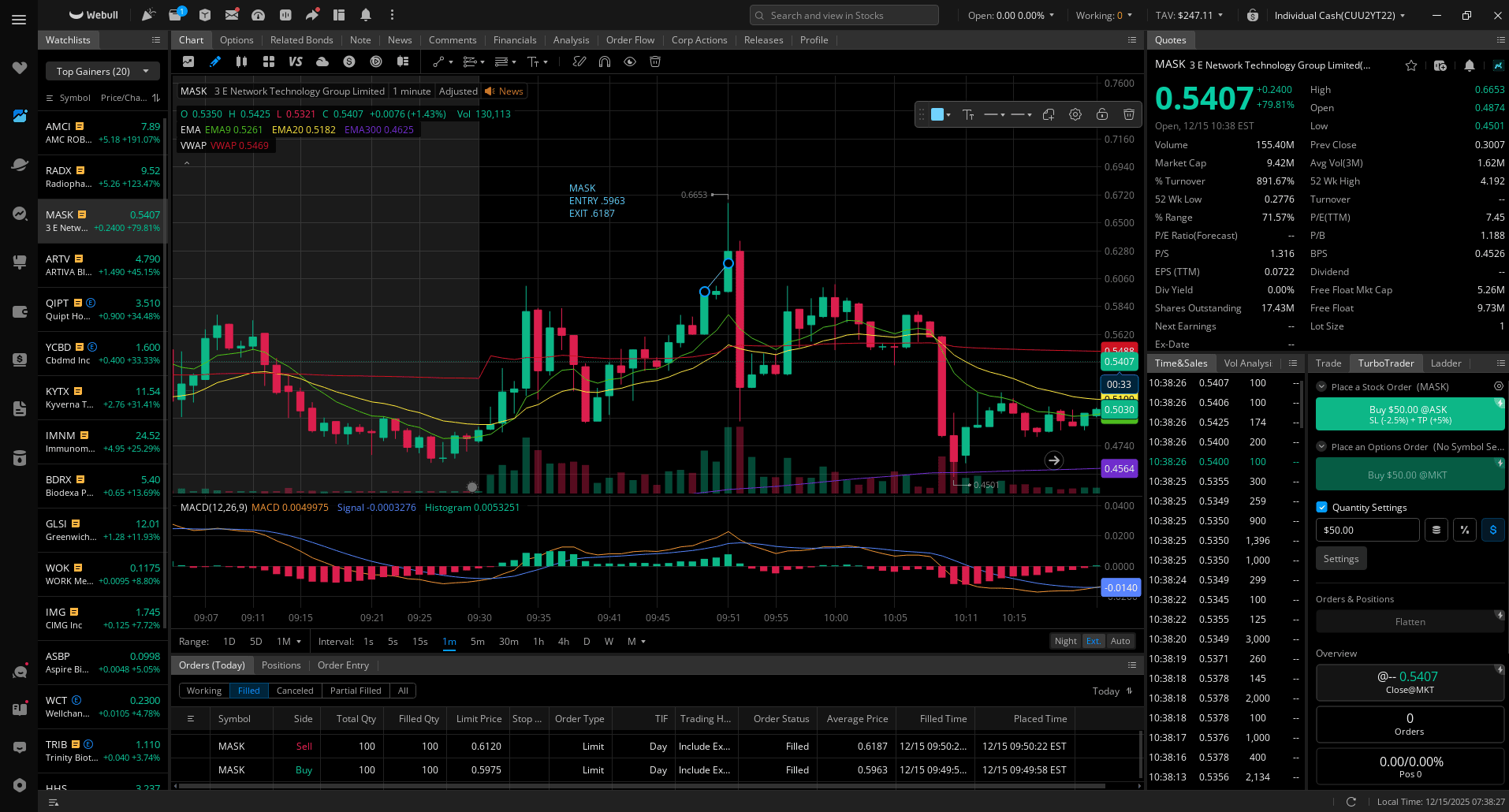1509x812 pixels.
Task: Toggle the Ext. extended hours button
Action: (1094, 641)
